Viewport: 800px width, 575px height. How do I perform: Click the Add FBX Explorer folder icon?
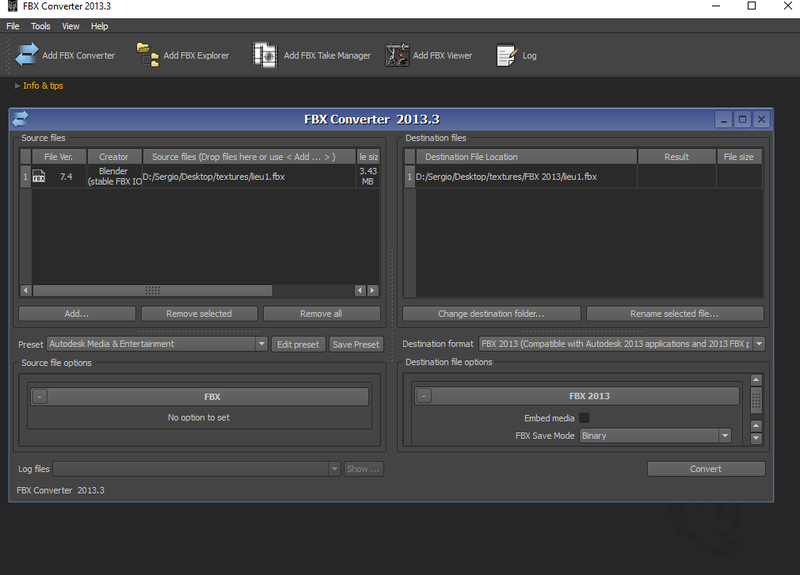coord(147,55)
